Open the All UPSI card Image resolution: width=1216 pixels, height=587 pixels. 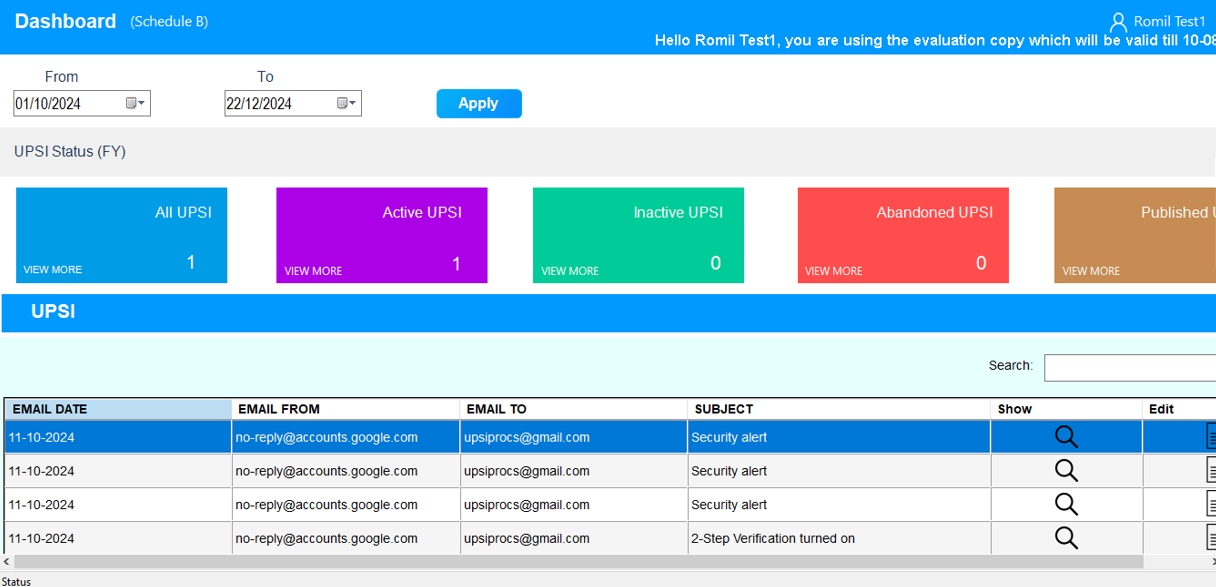[121, 235]
